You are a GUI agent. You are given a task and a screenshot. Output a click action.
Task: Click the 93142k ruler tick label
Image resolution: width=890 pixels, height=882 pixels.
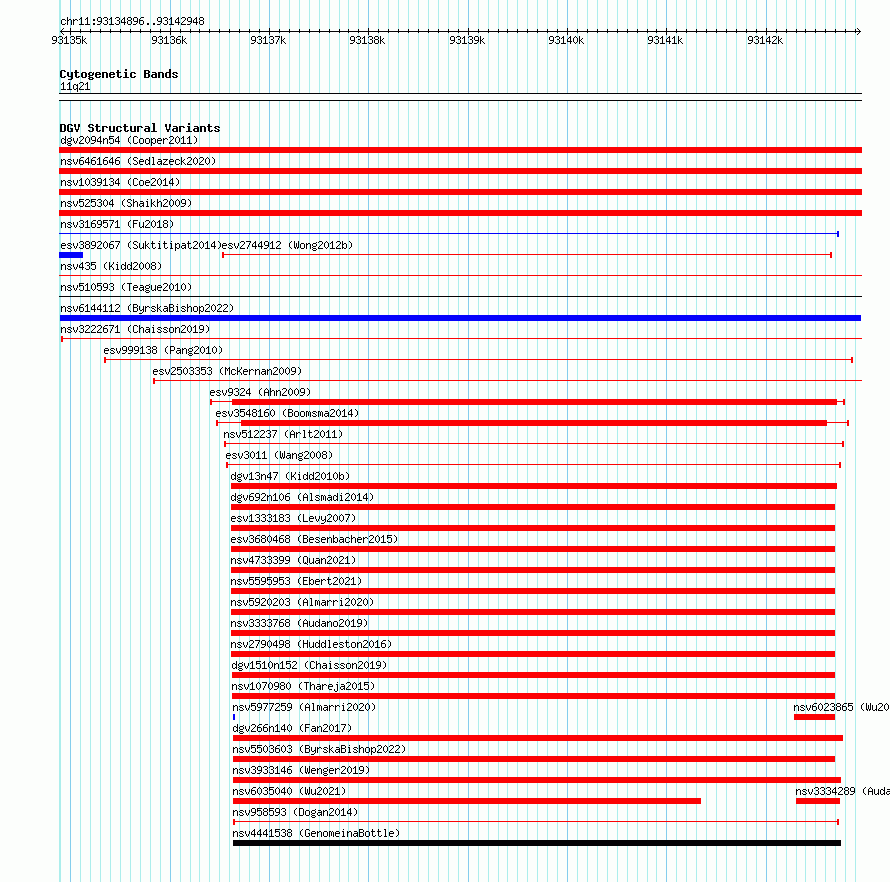tap(765, 40)
